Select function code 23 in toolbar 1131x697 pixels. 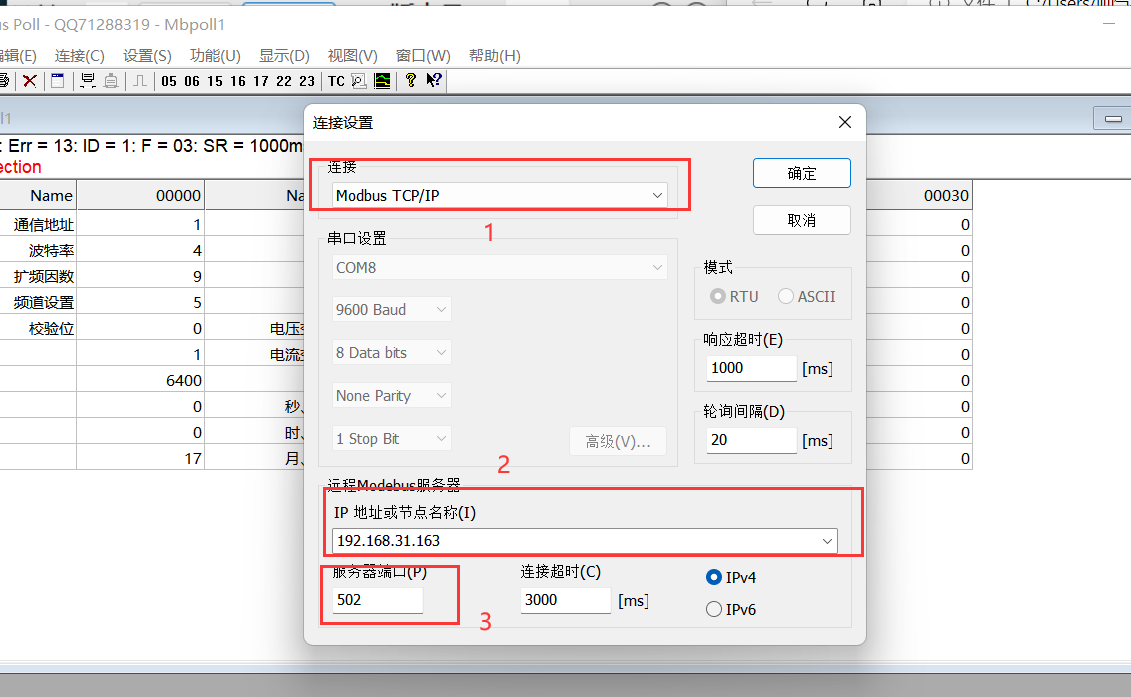pyautogui.click(x=306, y=81)
